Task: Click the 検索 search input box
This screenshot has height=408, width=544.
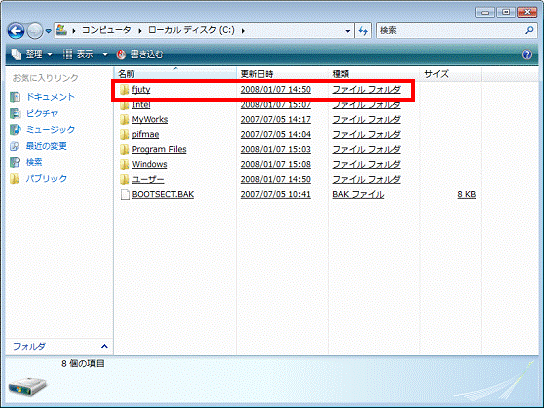Action: [x=449, y=31]
